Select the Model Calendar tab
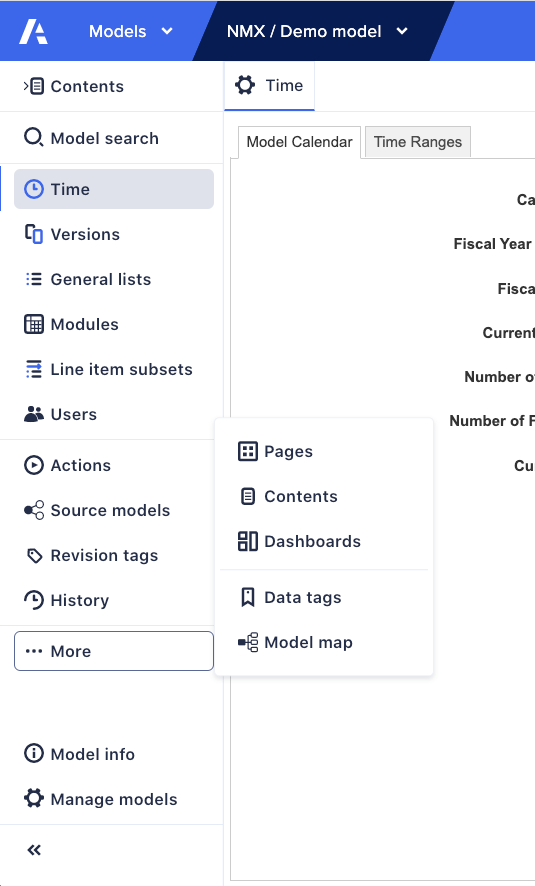The width and height of the screenshot is (535, 886). point(299,142)
